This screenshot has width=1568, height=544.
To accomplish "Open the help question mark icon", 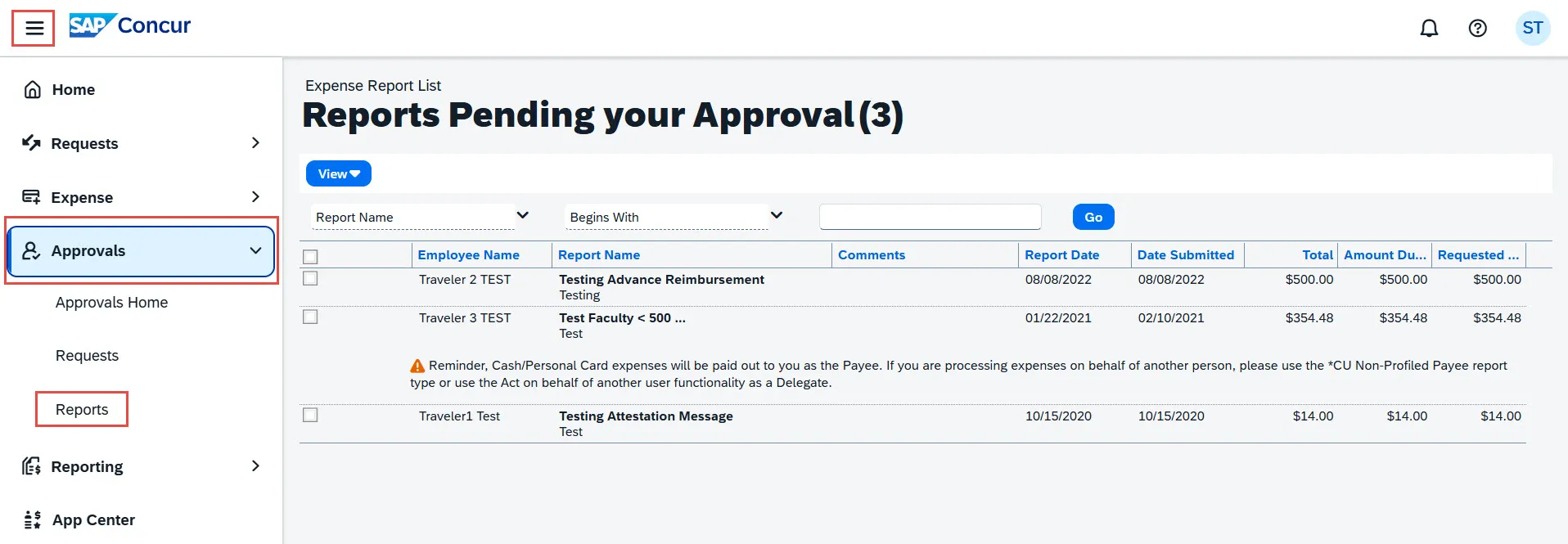I will coord(1477,29).
